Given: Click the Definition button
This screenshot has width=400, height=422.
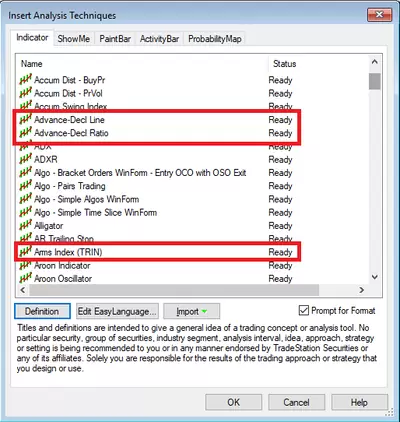Looking at the screenshot, I should pos(42,311).
